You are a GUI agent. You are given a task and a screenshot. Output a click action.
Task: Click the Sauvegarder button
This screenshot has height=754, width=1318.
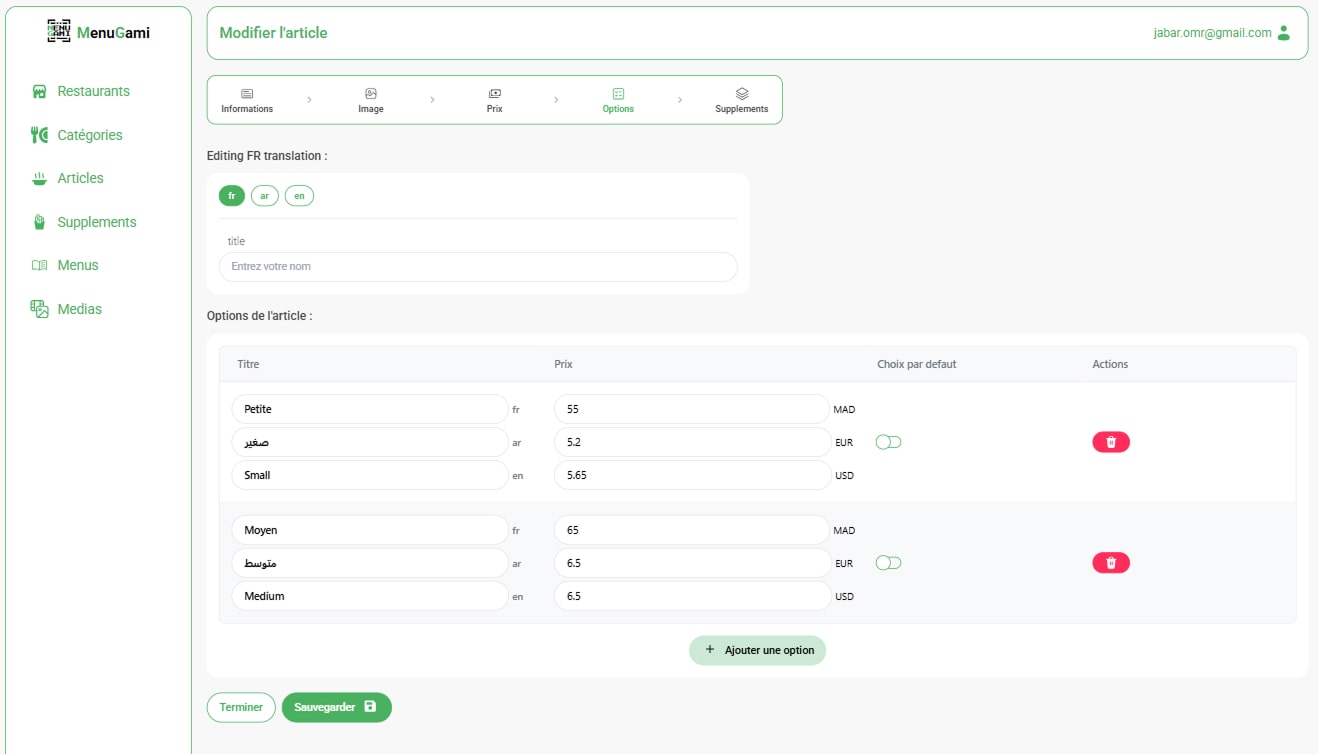click(336, 707)
